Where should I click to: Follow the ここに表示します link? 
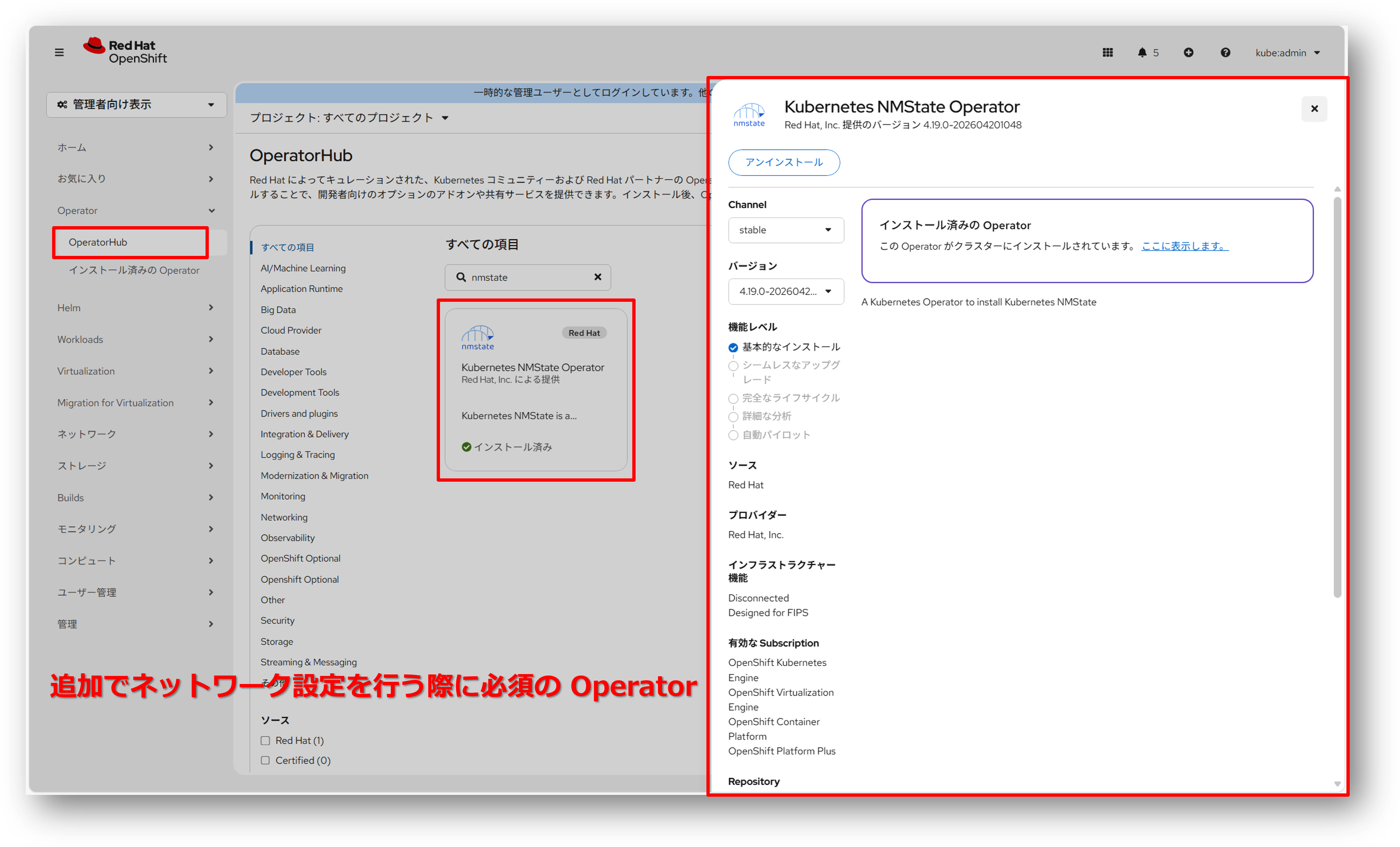coord(1185,246)
